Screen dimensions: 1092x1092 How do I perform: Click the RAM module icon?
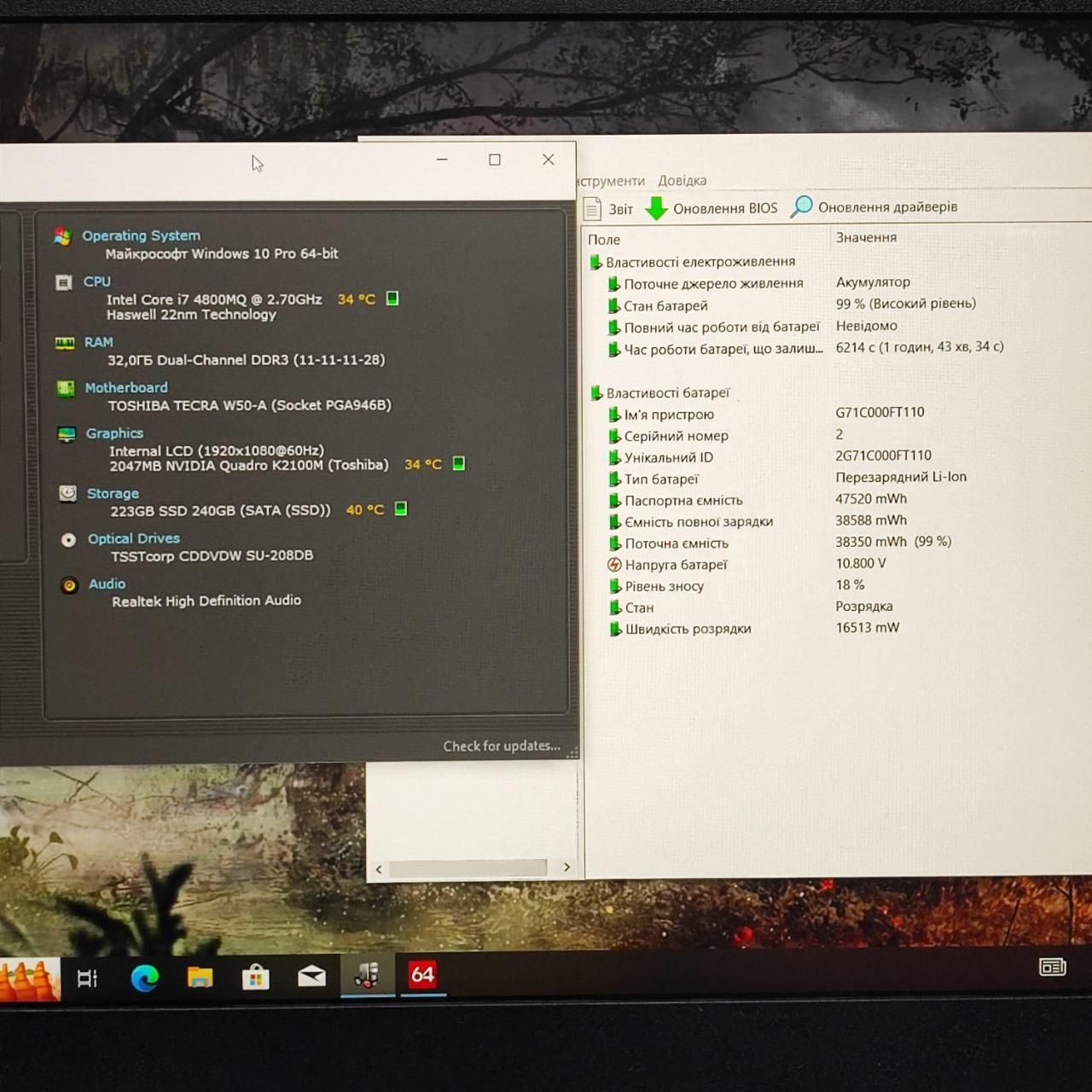pyautogui.click(x=65, y=343)
